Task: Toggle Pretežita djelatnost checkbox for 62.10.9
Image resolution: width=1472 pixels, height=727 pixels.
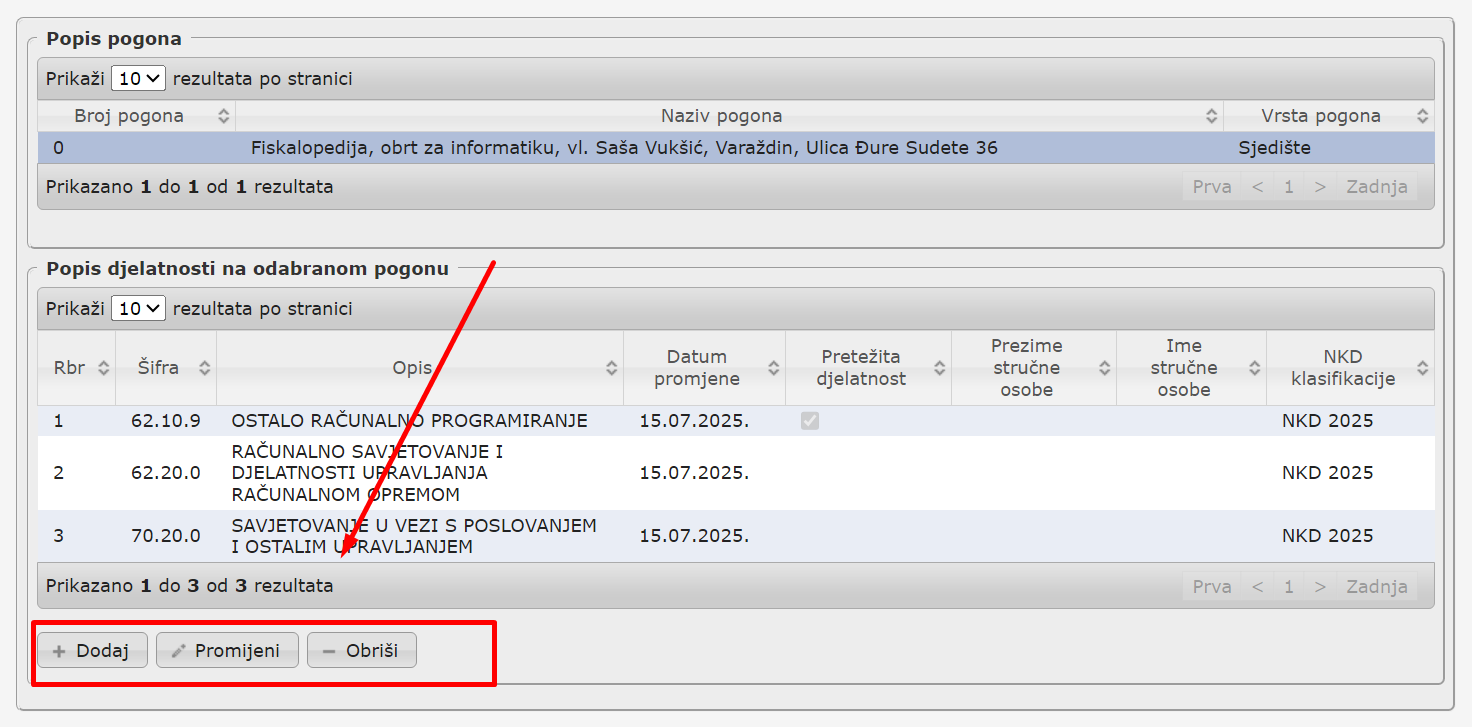Action: coord(810,421)
